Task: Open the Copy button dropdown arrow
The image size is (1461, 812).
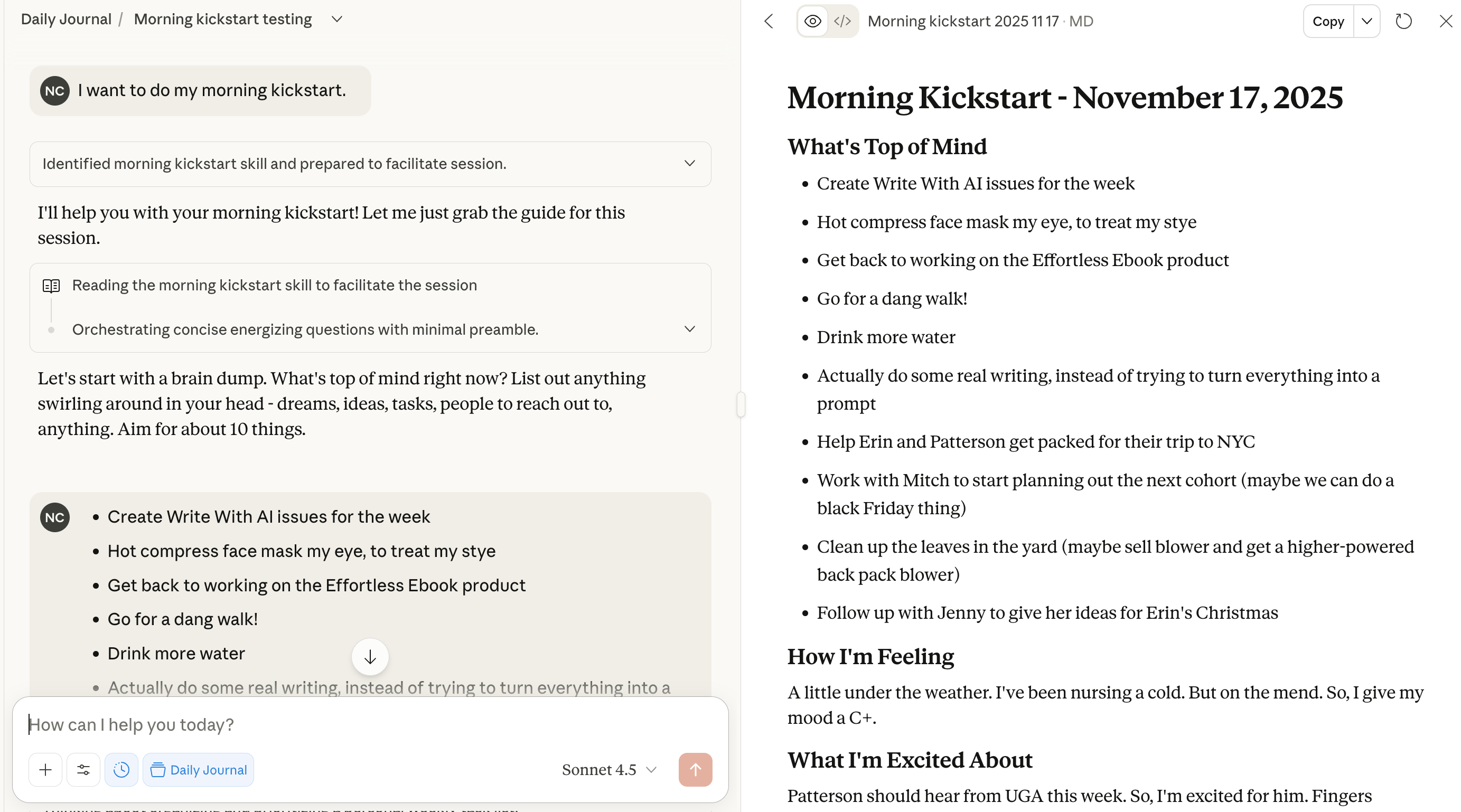Action: 1367,22
